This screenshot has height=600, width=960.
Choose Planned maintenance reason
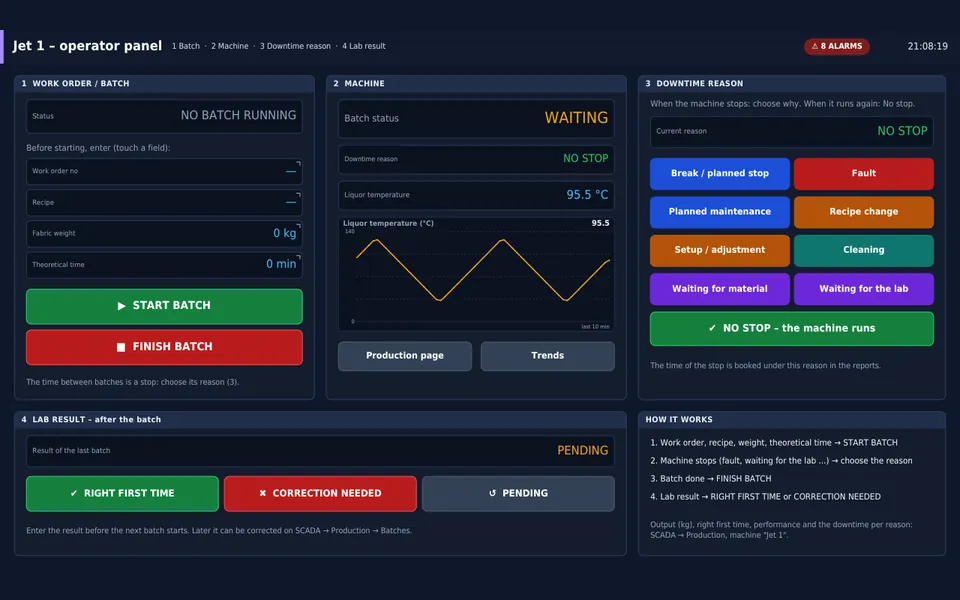tap(719, 212)
